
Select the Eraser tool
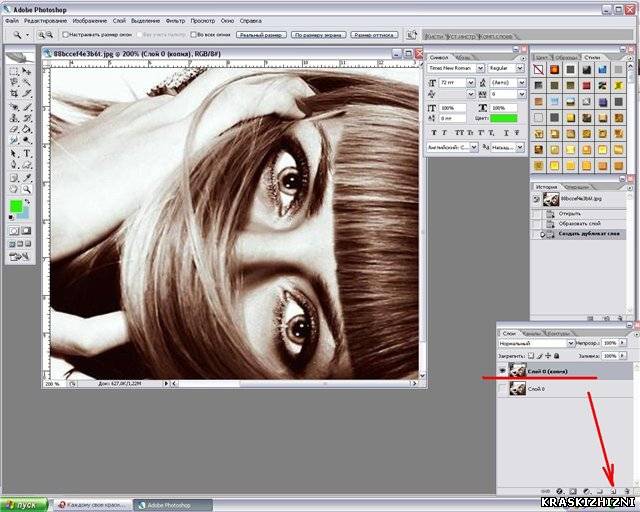14,129
